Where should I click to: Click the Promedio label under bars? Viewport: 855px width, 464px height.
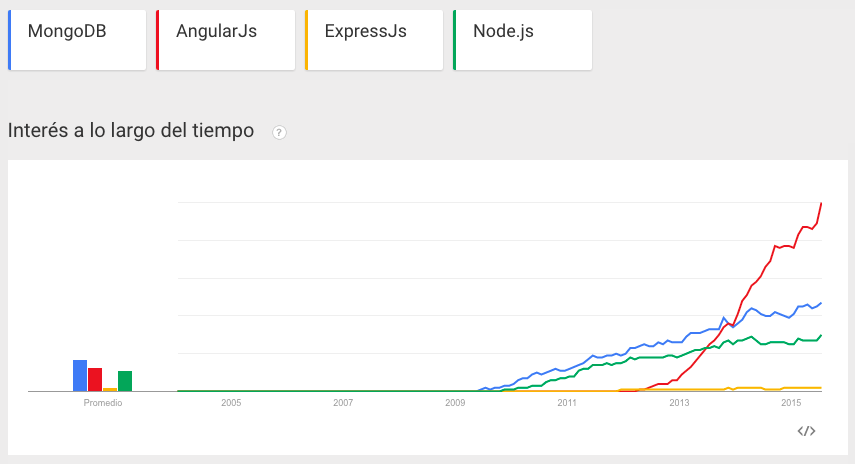coord(103,403)
